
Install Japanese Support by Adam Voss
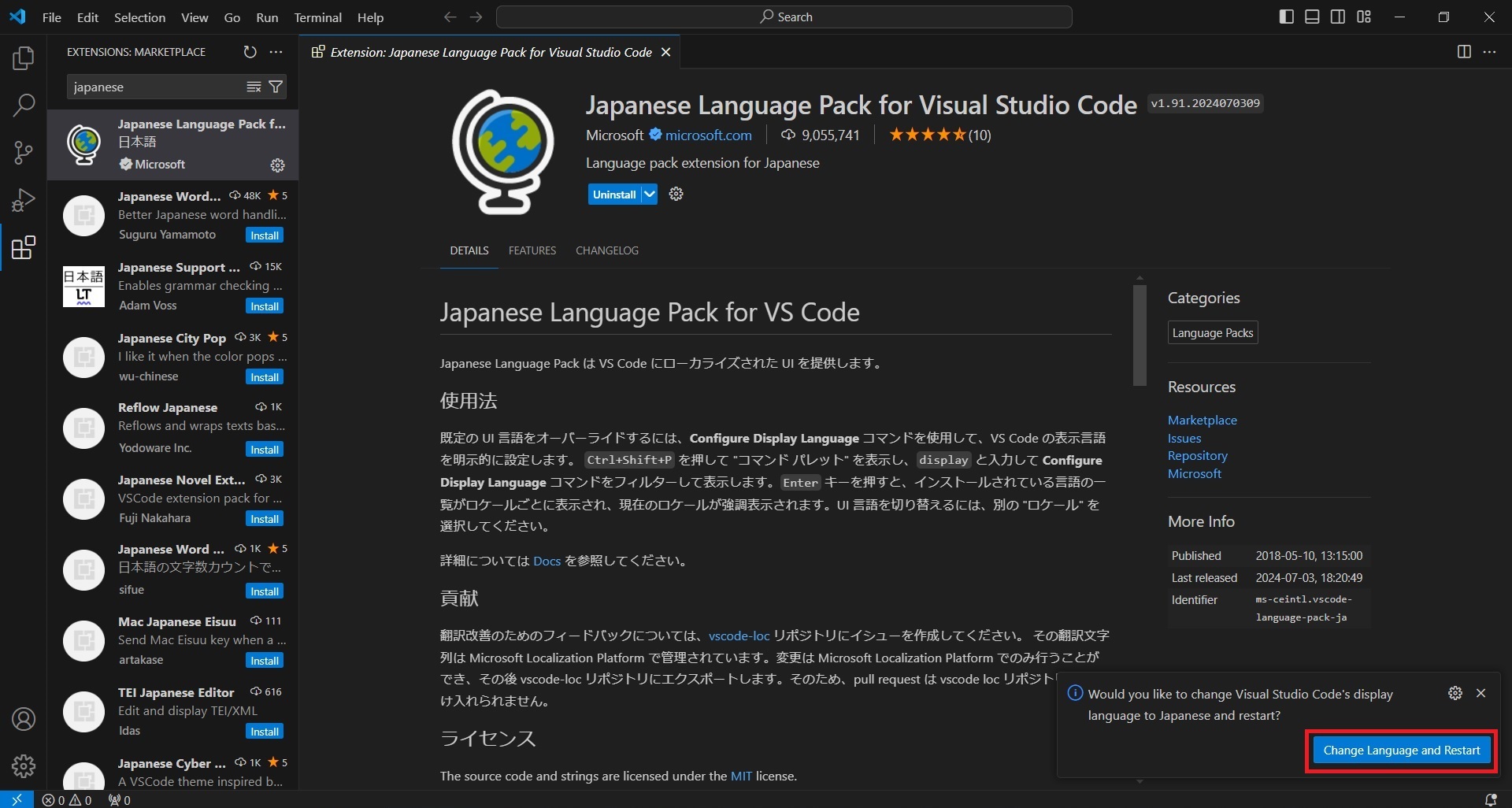(264, 306)
